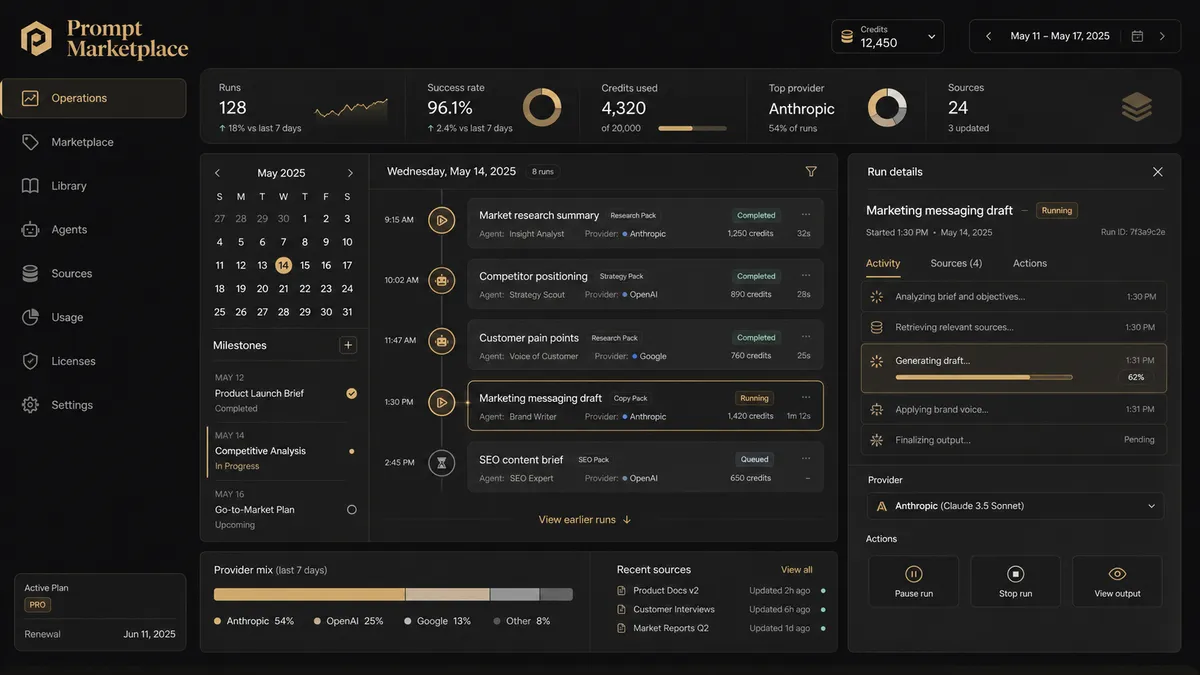Image resolution: width=1200 pixels, height=675 pixels.
Task: Switch to the Sources (4) tab
Action: pos(956,263)
